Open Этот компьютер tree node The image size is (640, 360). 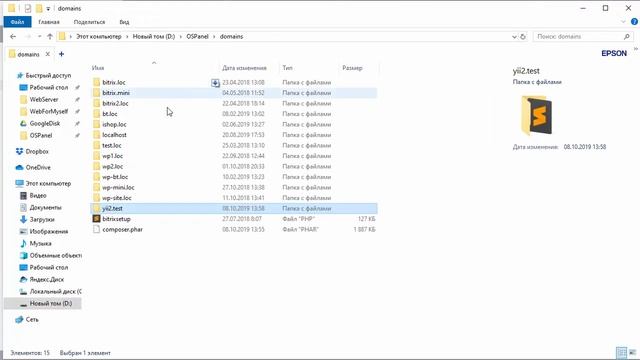(x=48, y=184)
